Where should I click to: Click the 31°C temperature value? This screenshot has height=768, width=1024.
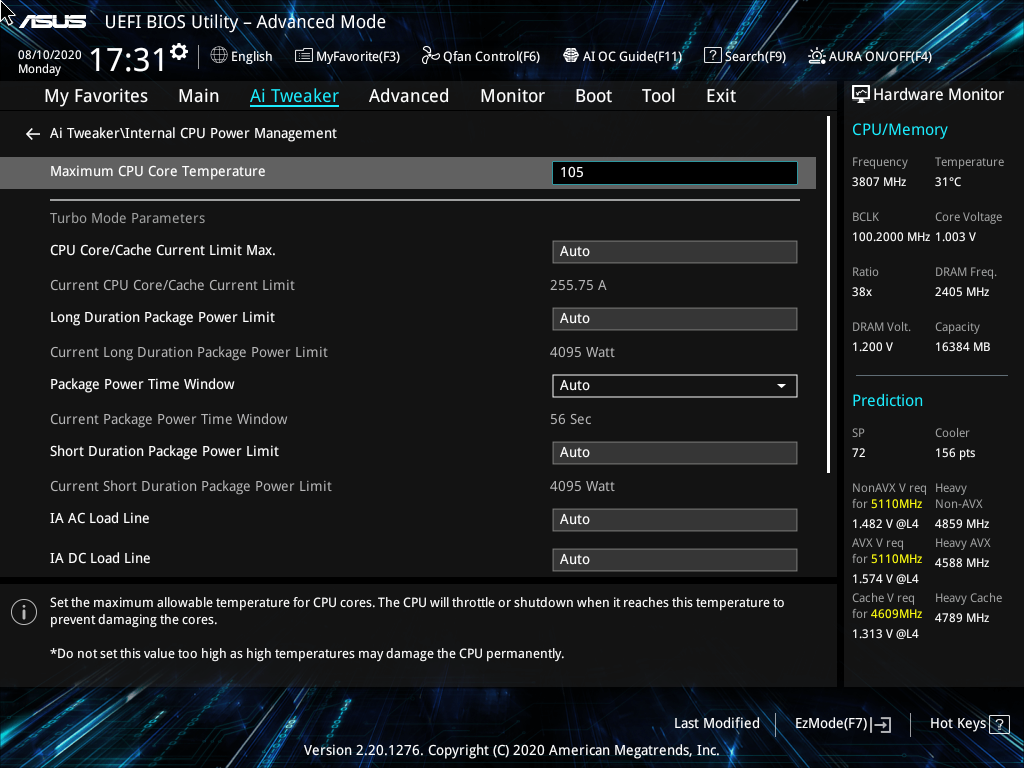pyautogui.click(x=948, y=182)
